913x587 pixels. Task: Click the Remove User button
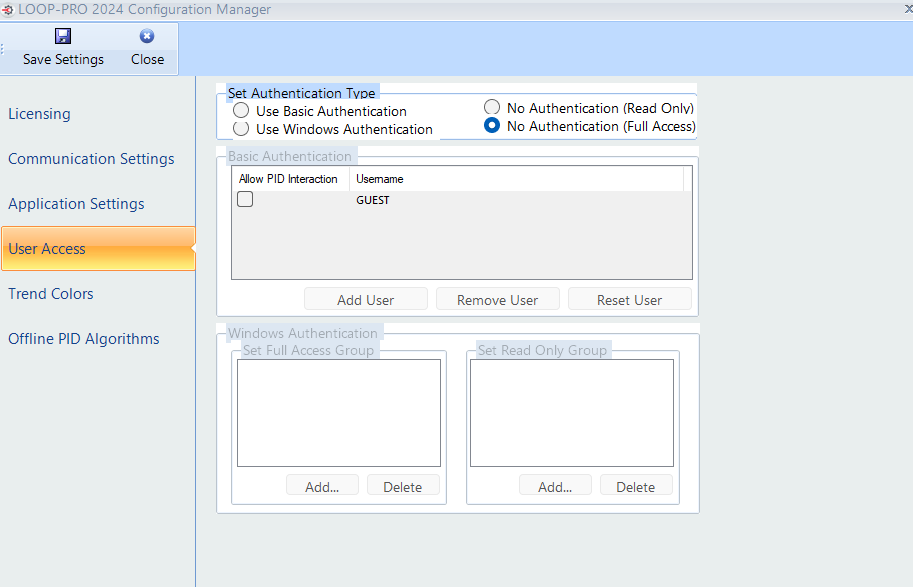point(498,299)
